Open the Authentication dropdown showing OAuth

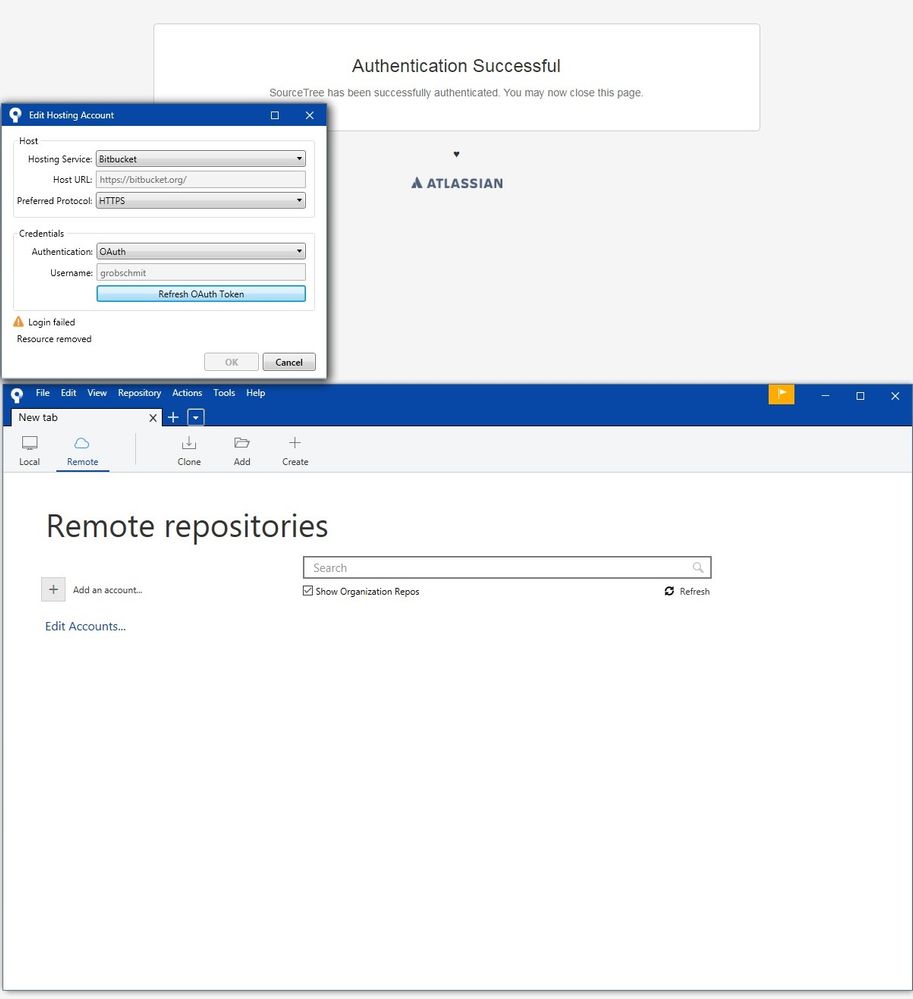(201, 252)
